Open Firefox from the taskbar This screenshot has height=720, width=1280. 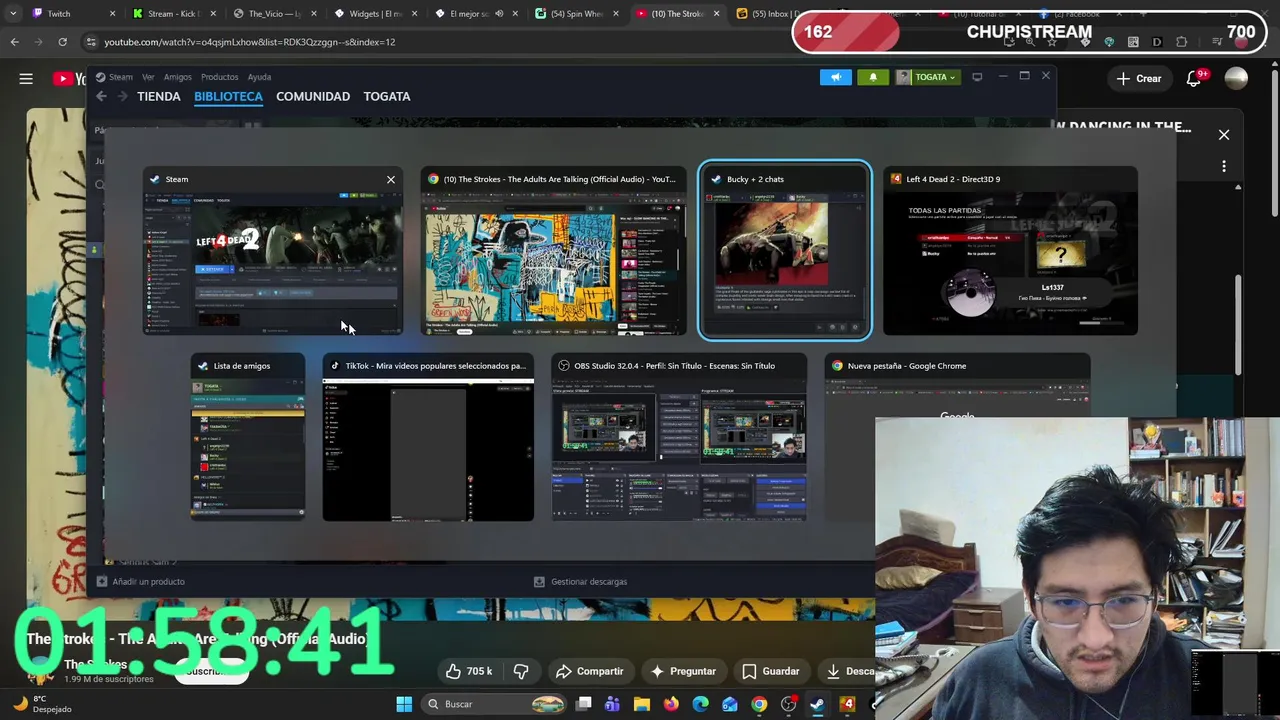pyautogui.click(x=671, y=704)
